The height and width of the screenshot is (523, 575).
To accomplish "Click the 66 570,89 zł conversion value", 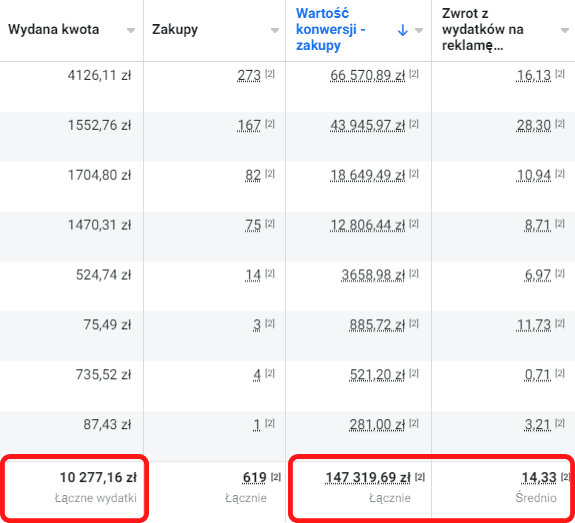I will [x=367, y=76].
